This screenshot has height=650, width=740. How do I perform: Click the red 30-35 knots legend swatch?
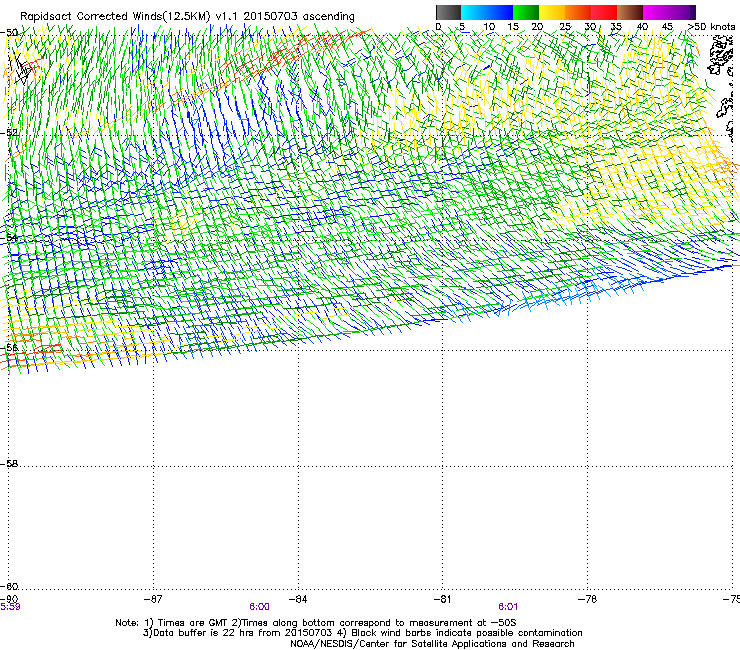[x=604, y=12]
